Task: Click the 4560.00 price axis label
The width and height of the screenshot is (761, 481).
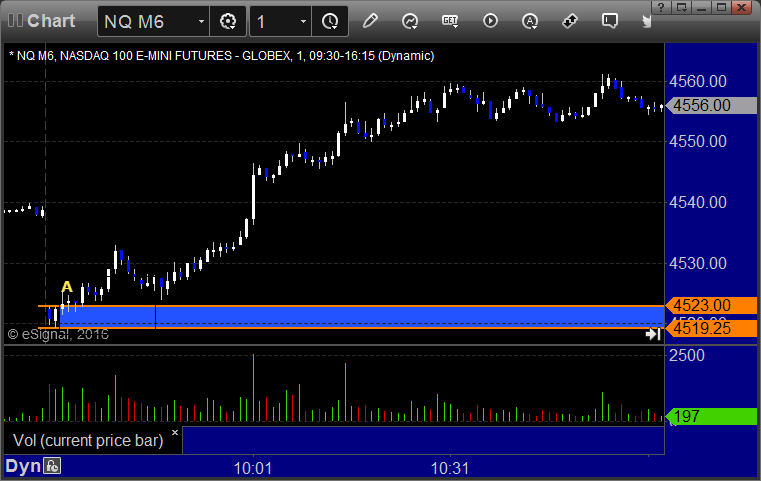Action: click(x=698, y=81)
